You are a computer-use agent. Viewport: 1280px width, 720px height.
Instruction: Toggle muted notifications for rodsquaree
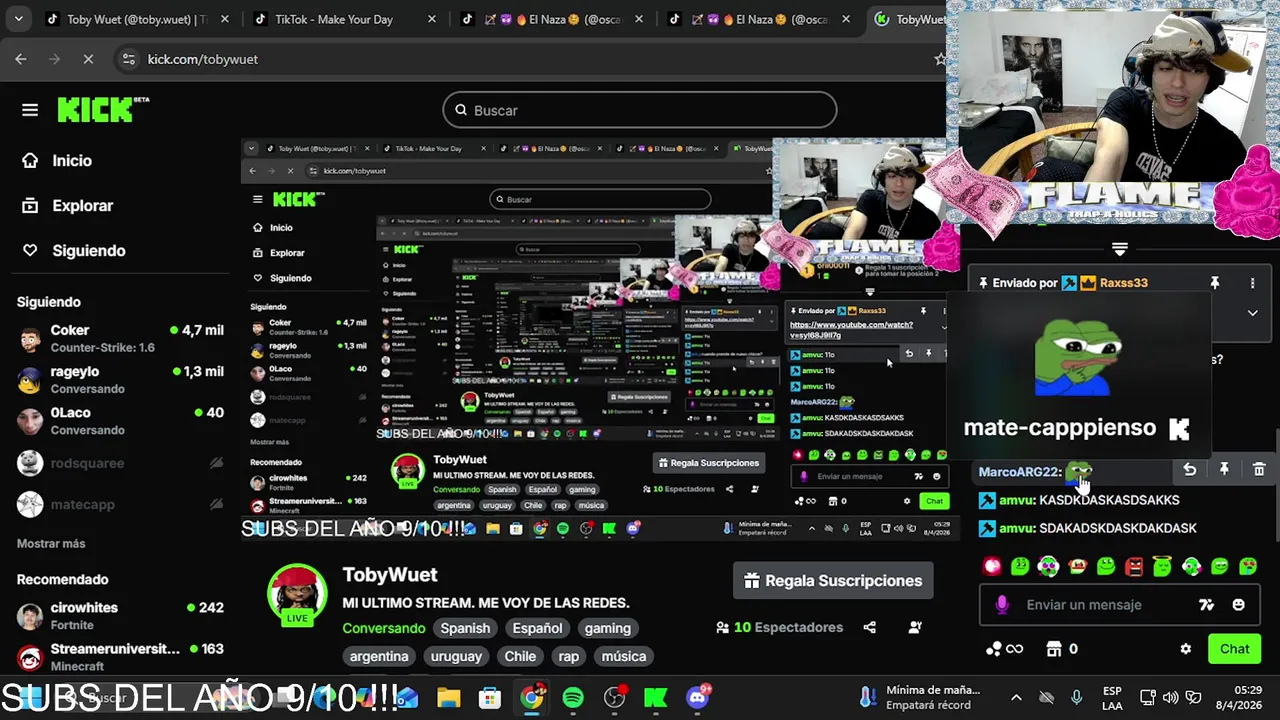pyautogui.click(x=215, y=463)
